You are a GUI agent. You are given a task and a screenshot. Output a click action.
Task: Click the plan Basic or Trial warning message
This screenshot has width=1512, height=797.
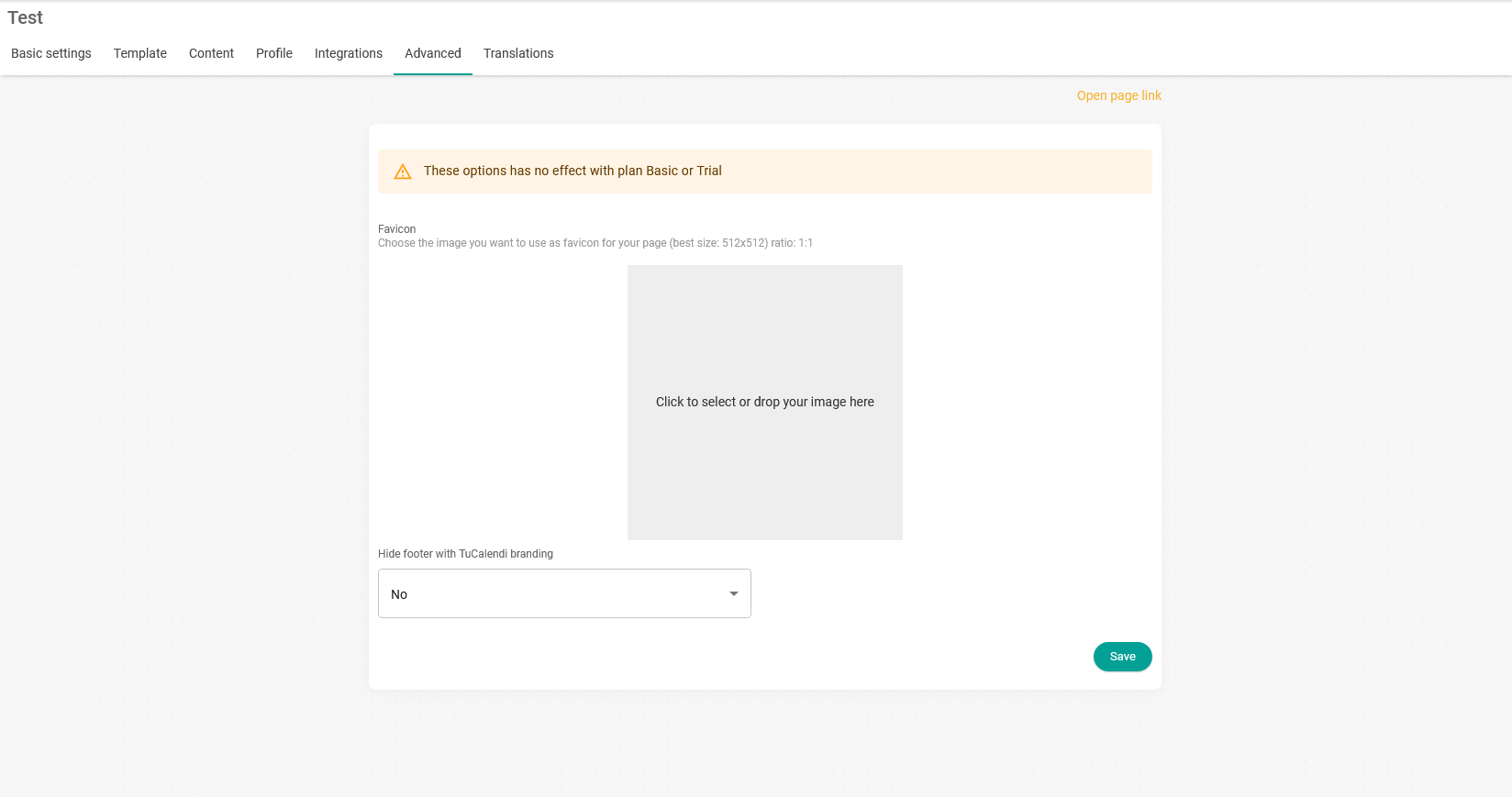pyautogui.click(x=573, y=171)
